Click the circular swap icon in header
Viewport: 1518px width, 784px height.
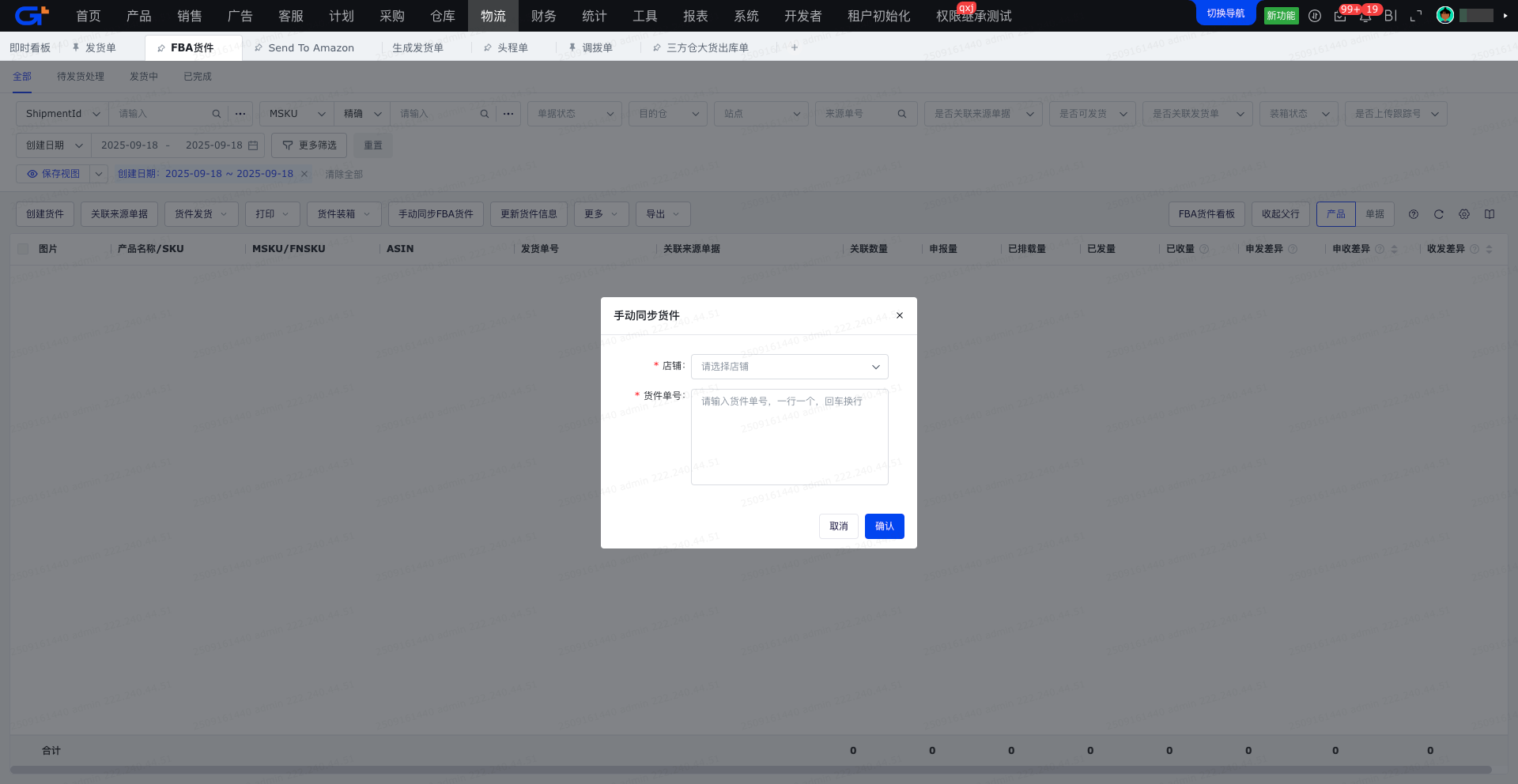pos(1315,16)
